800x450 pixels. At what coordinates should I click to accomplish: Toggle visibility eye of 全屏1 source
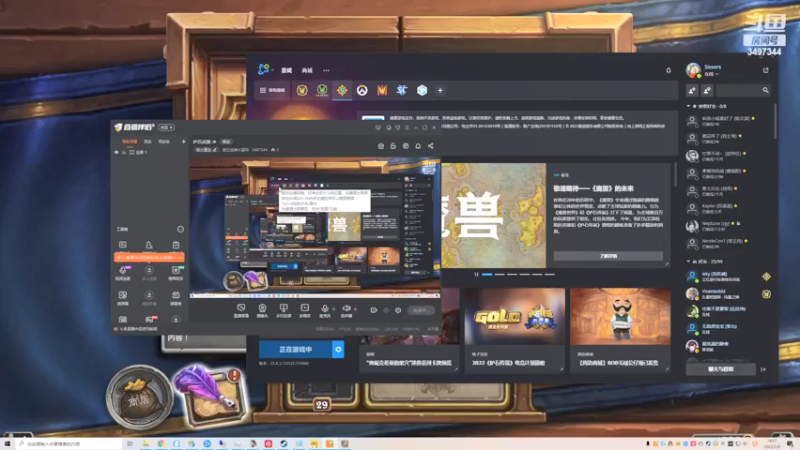pos(116,152)
